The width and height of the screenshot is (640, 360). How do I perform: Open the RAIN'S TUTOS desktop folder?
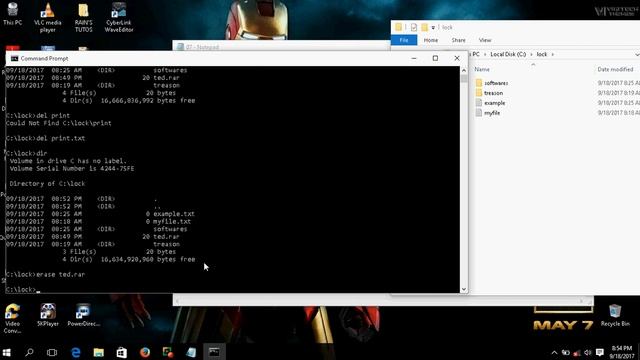coord(83,17)
